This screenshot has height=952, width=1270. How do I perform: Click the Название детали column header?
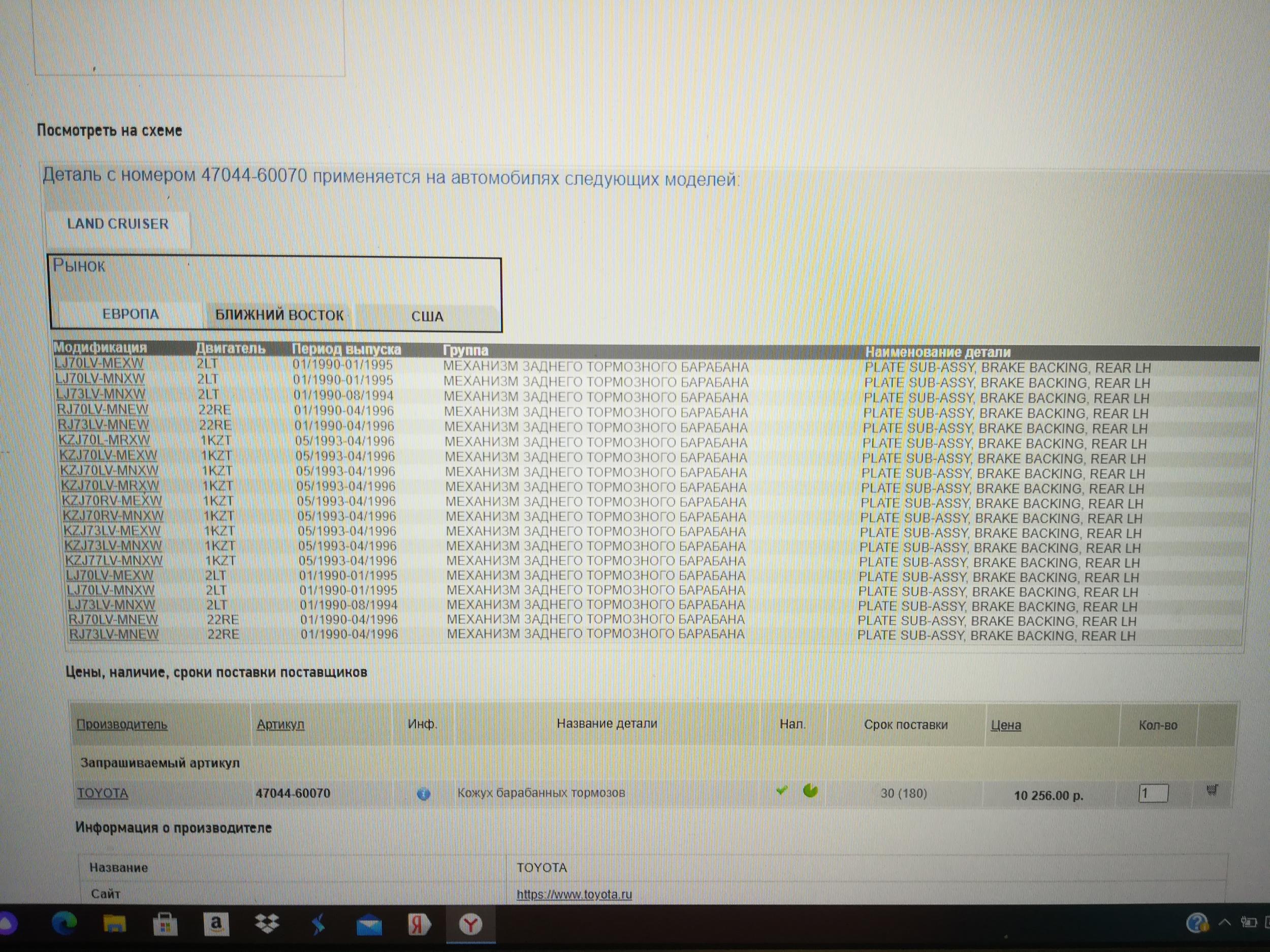click(607, 724)
